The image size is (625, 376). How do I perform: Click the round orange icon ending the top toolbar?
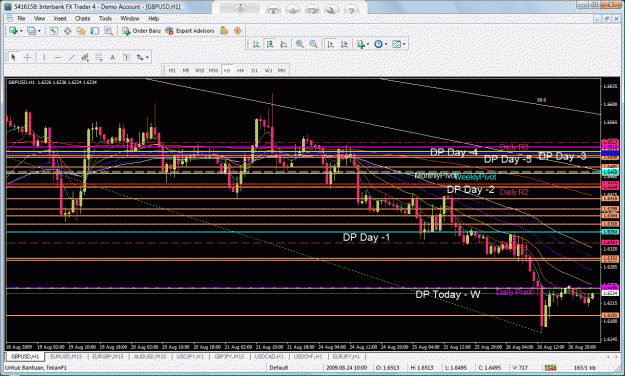point(238,31)
